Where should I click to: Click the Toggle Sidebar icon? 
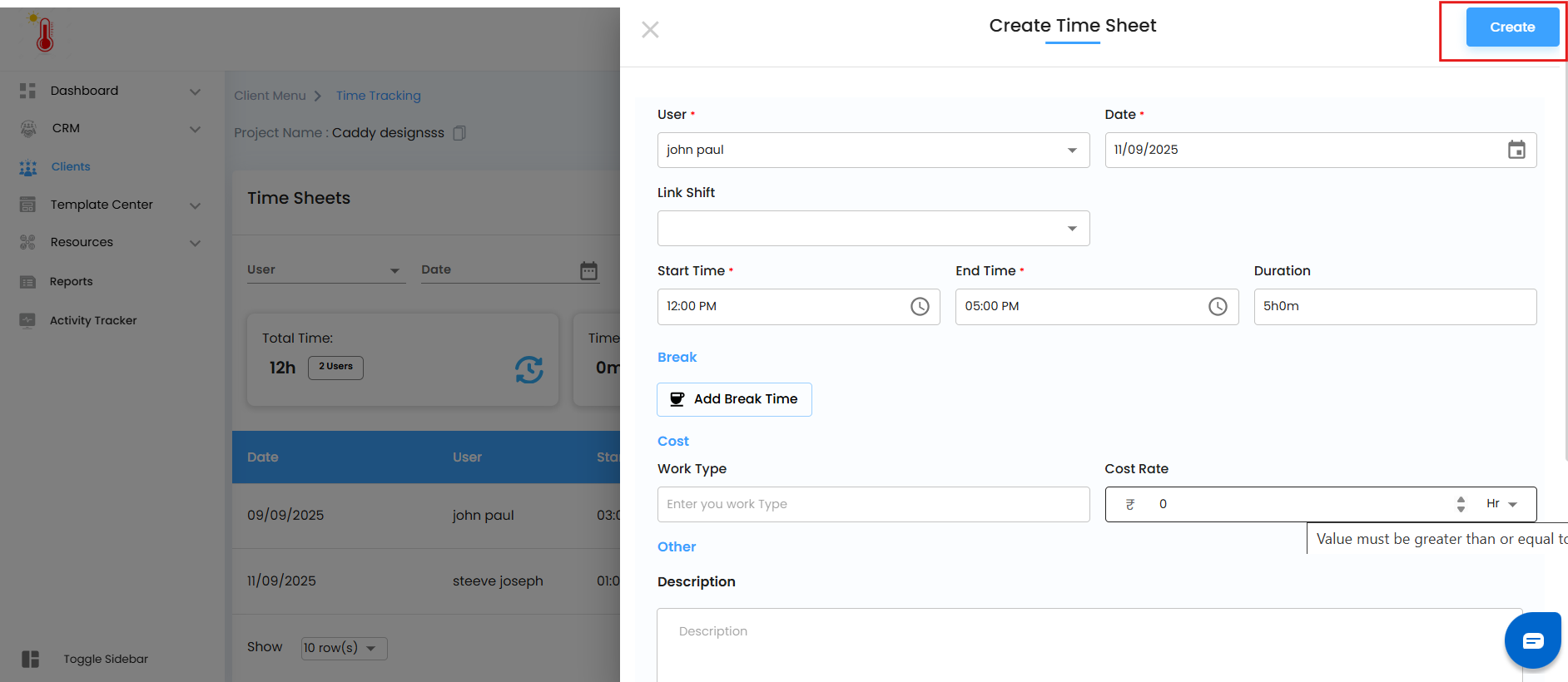[x=31, y=659]
